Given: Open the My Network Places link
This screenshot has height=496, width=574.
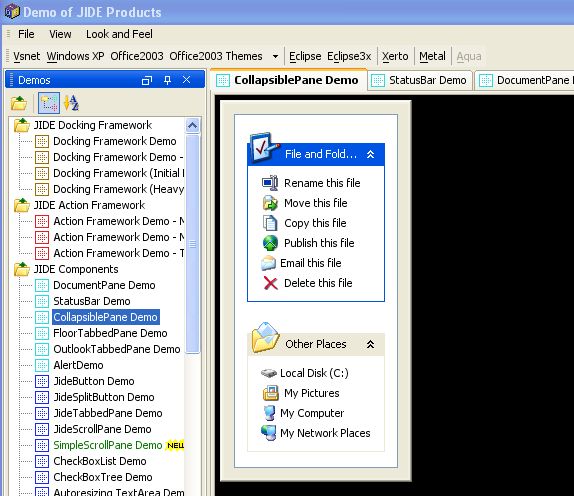Looking at the screenshot, I should [x=325, y=433].
